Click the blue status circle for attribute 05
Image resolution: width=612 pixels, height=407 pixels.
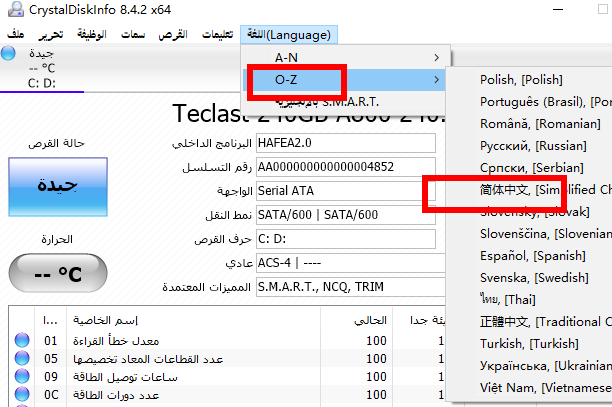click(21, 359)
